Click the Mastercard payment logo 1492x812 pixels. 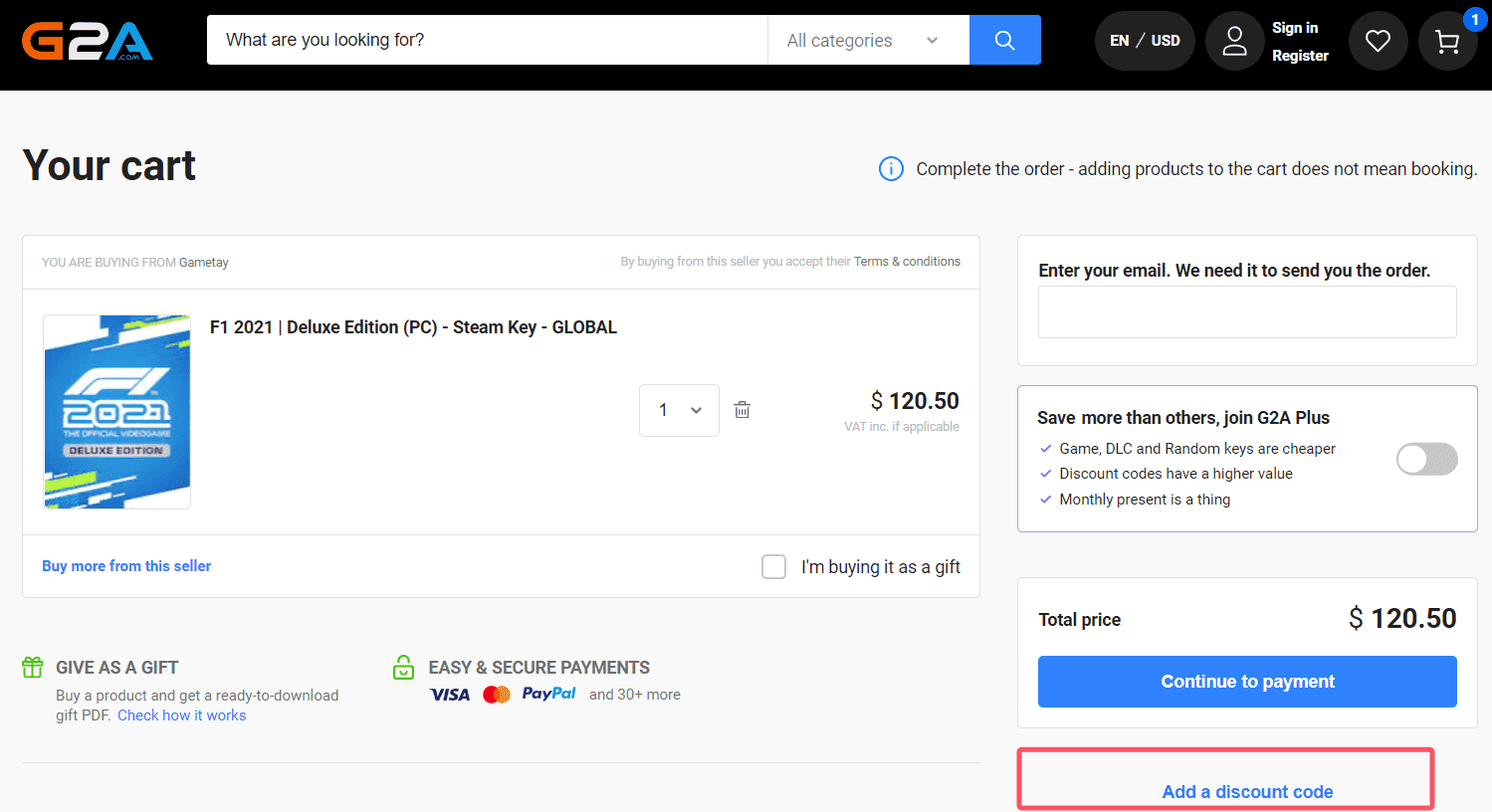tap(497, 695)
